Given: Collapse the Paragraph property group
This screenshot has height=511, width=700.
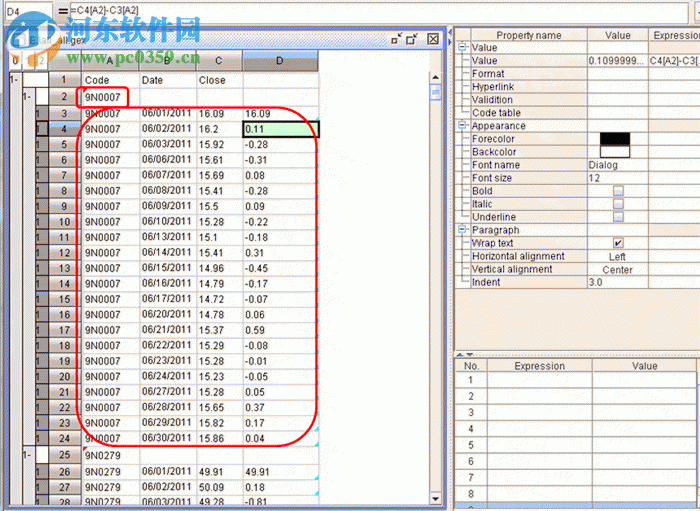Looking at the screenshot, I should pyautogui.click(x=463, y=230).
